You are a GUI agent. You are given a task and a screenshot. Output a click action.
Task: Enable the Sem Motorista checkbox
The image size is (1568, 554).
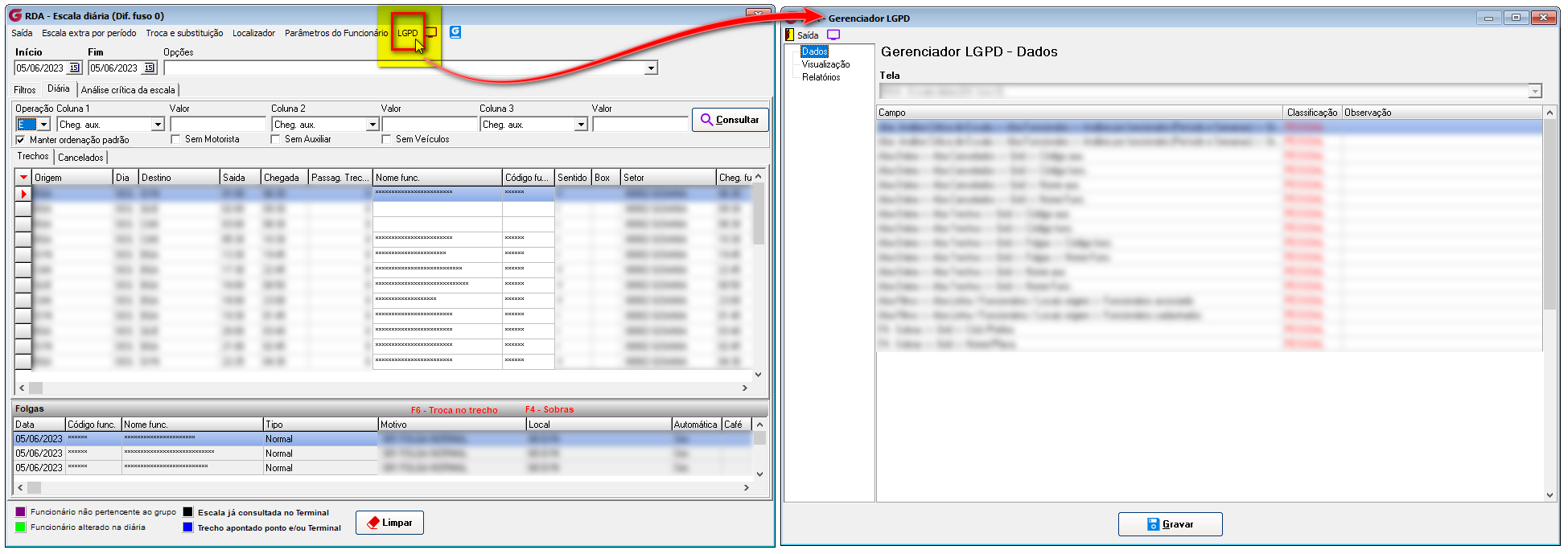click(x=175, y=139)
